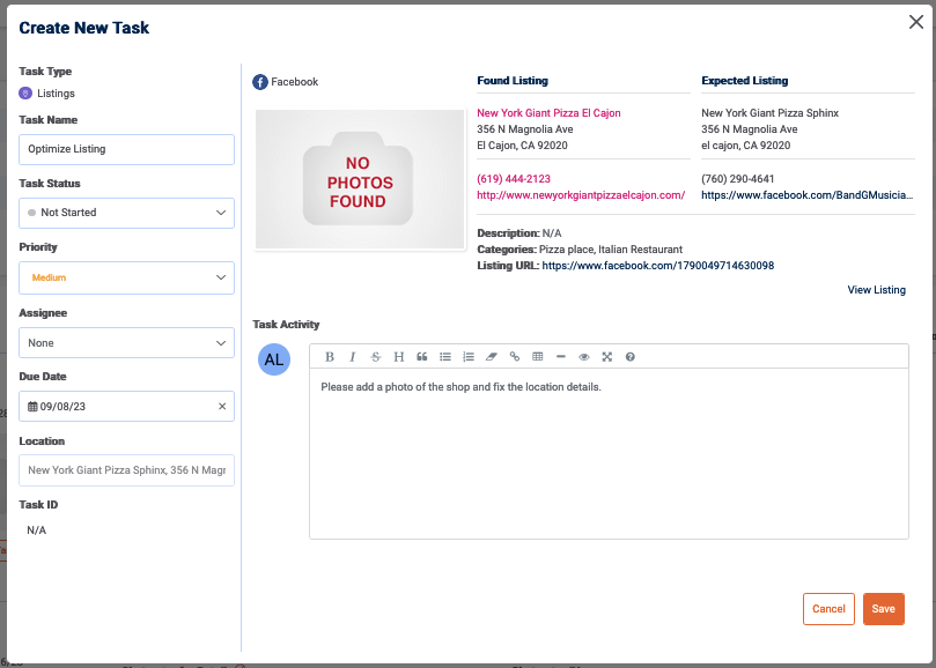Insert a block quote

pyautogui.click(x=422, y=357)
